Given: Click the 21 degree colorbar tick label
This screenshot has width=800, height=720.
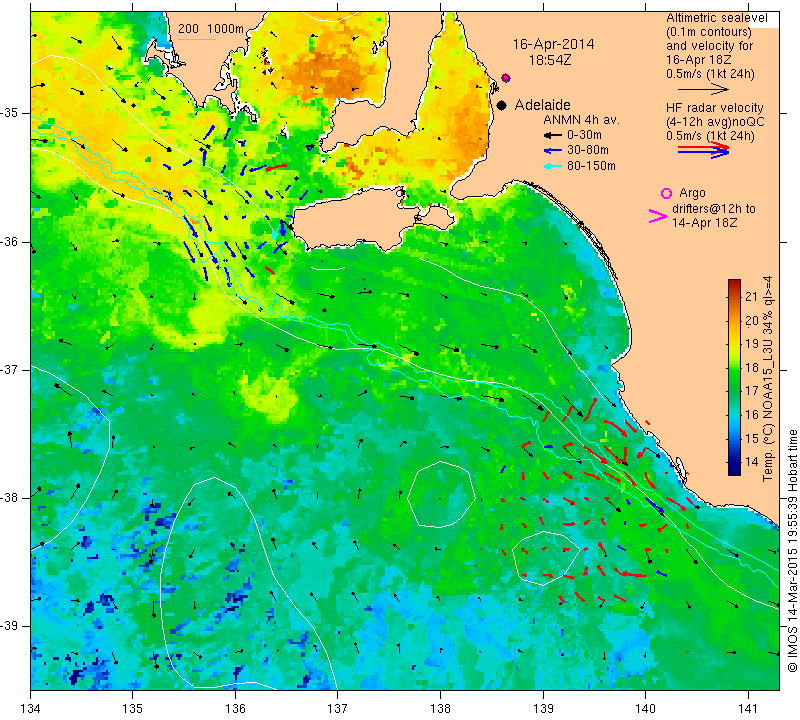Looking at the screenshot, I should pos(751,297).
